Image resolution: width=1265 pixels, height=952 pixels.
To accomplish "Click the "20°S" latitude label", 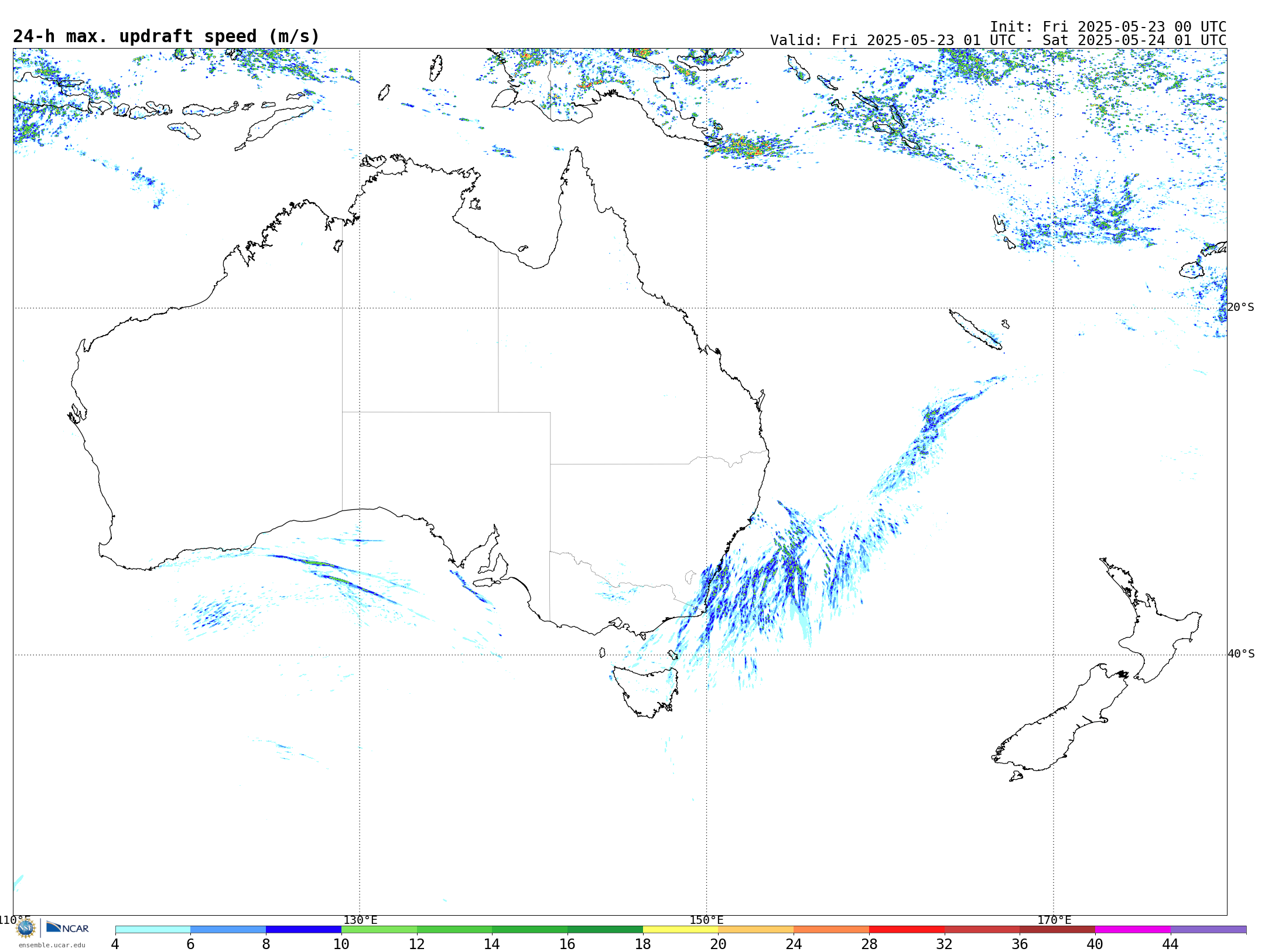I will [1241, 307].
